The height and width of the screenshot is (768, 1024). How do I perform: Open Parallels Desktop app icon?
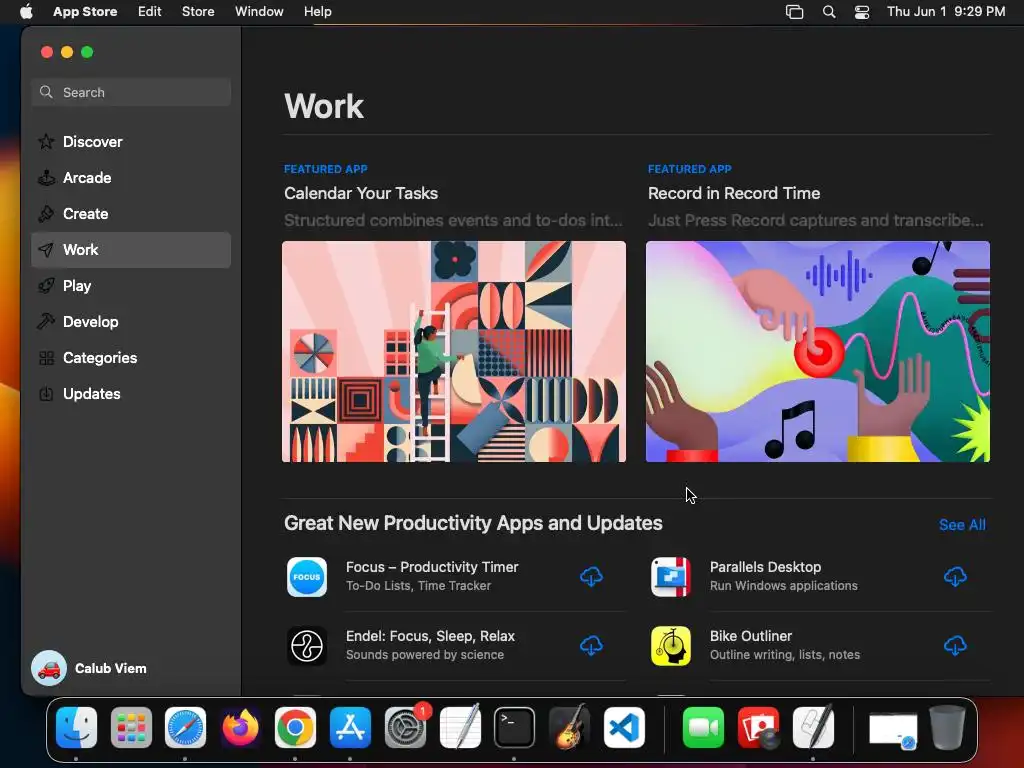(671, 577)
